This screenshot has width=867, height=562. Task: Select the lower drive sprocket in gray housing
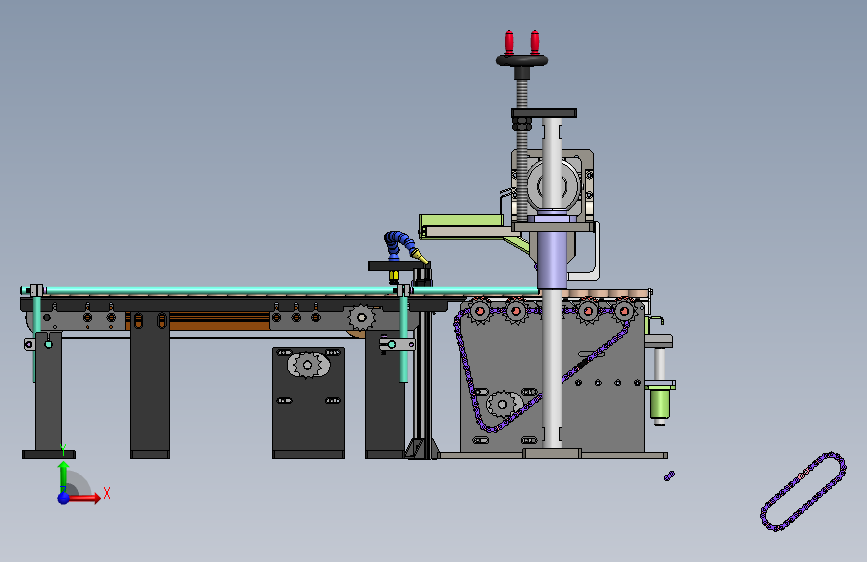(502, 404)
